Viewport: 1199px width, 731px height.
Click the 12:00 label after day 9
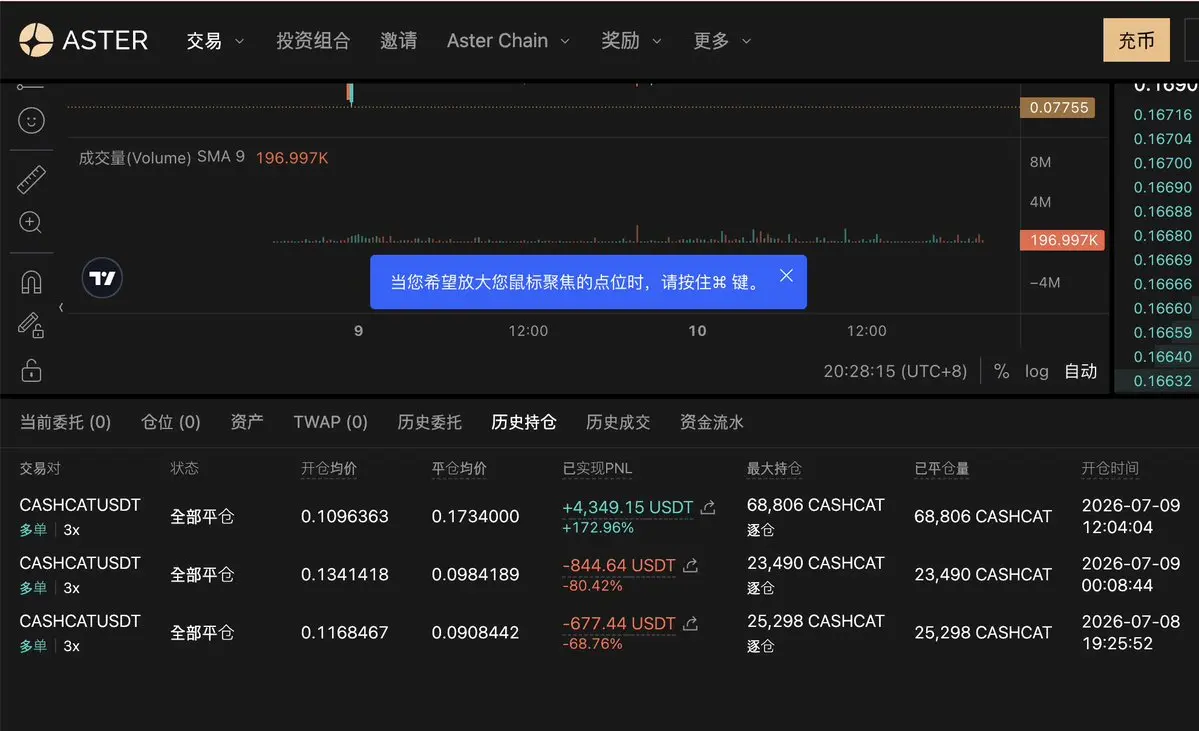tap(528, 330)
